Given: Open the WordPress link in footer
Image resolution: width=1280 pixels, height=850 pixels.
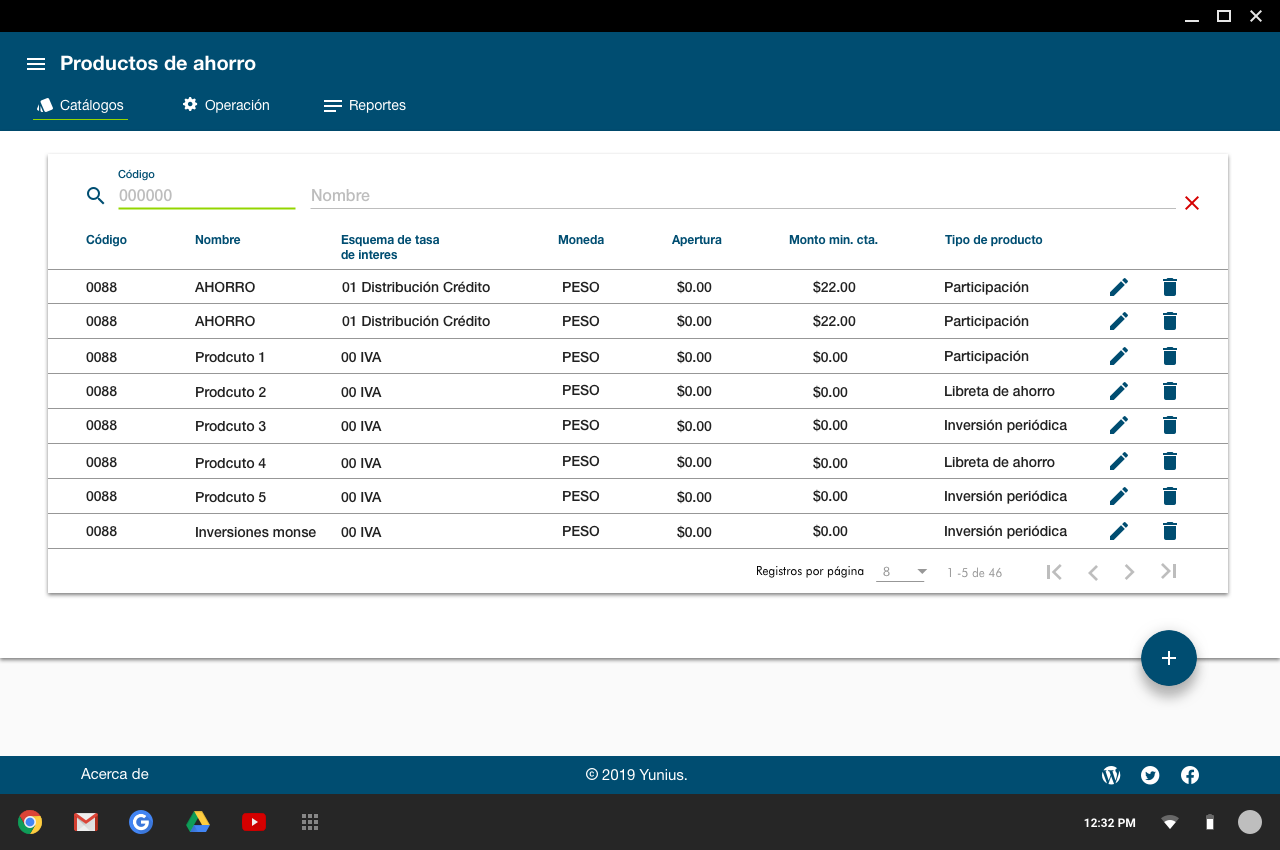Looking at the screenshot, I should (x=1111, y=775).
